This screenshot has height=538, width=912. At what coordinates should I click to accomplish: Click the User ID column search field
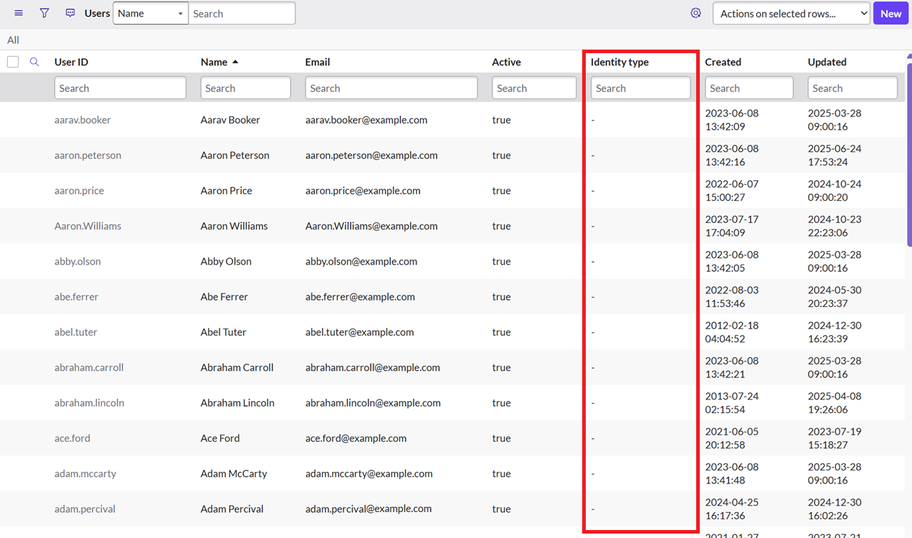click(x=120, y=88)
